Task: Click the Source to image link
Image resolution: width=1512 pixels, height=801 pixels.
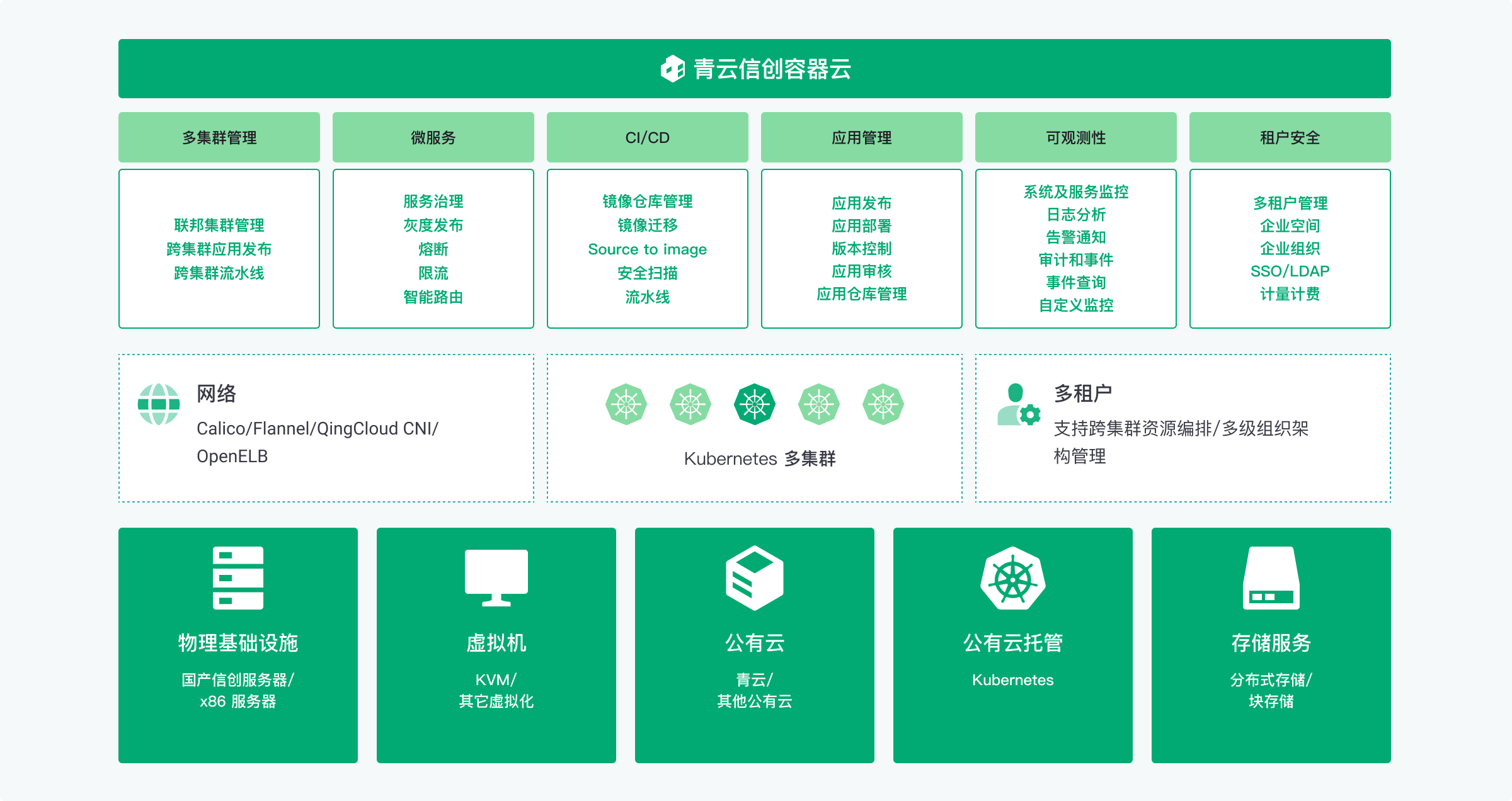Action: point(647,249)
